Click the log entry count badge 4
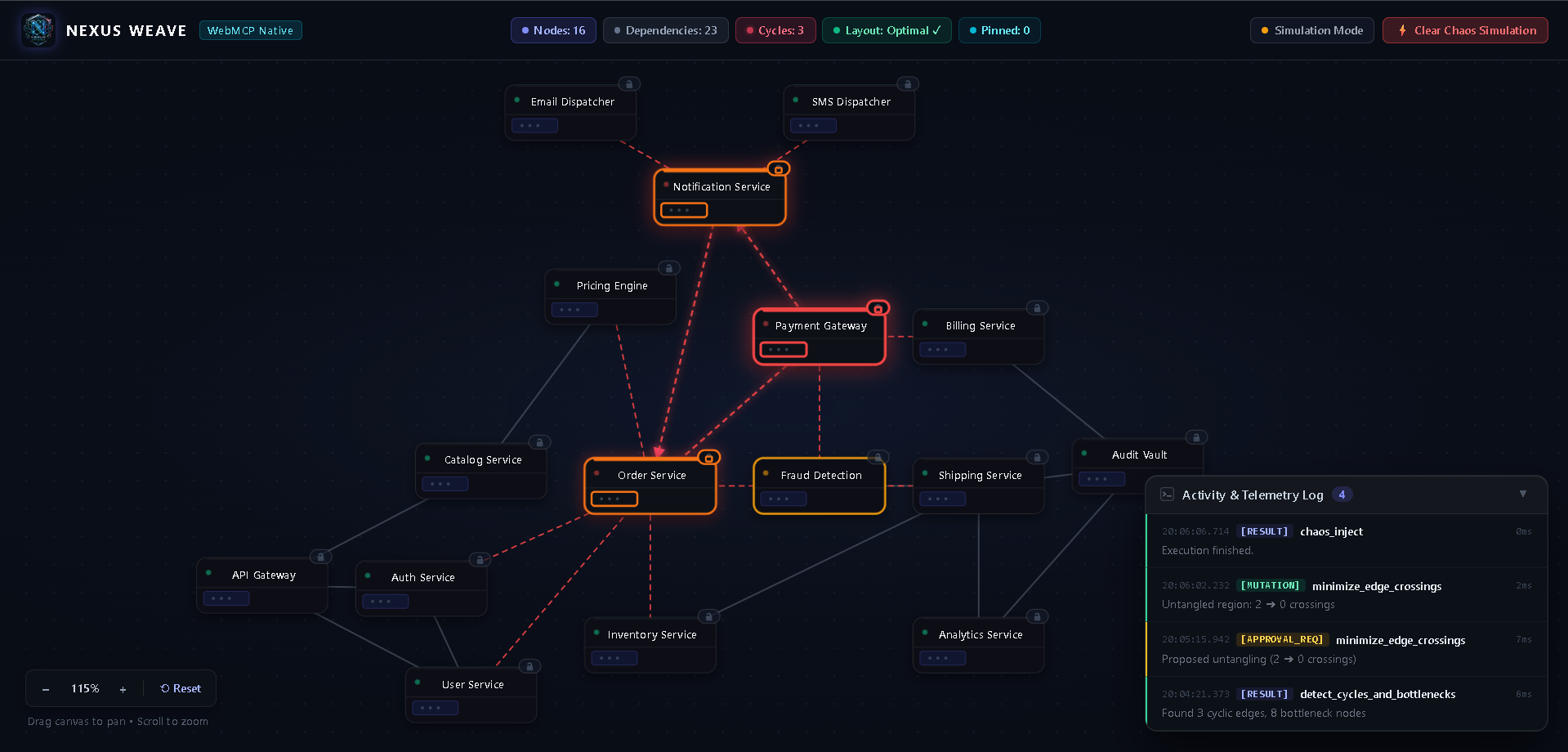Screen dimensions: 1568x752 coord(1342,495)
